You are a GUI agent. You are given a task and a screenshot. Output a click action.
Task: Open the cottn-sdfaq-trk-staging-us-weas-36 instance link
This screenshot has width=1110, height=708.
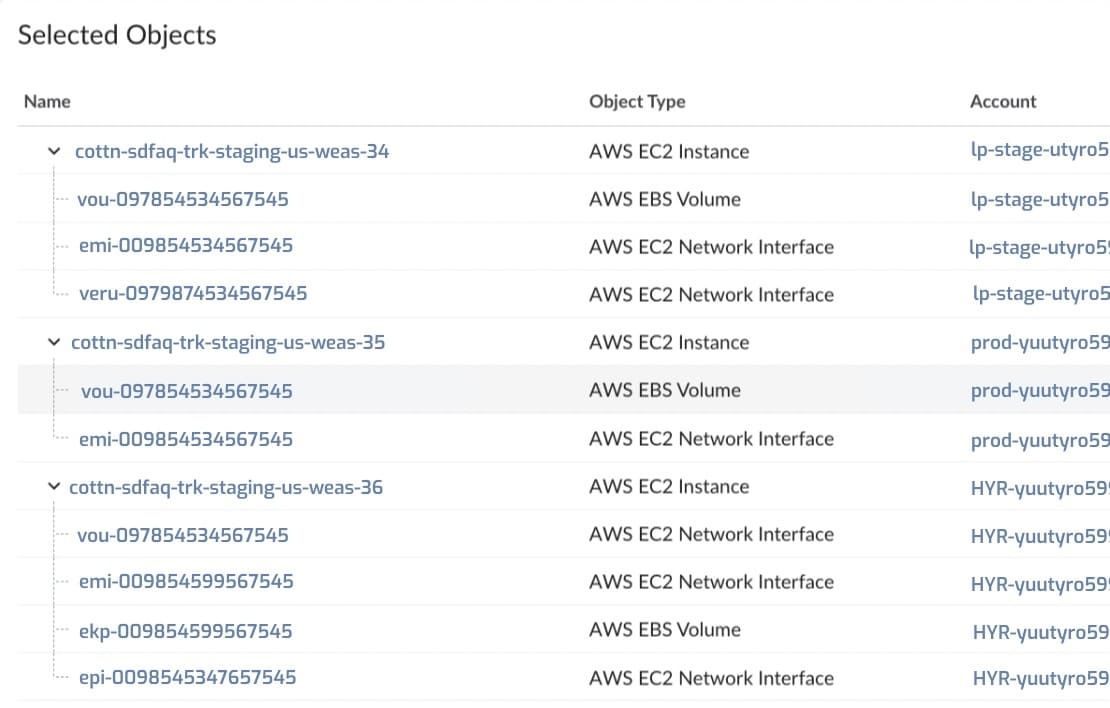[226, 487]
